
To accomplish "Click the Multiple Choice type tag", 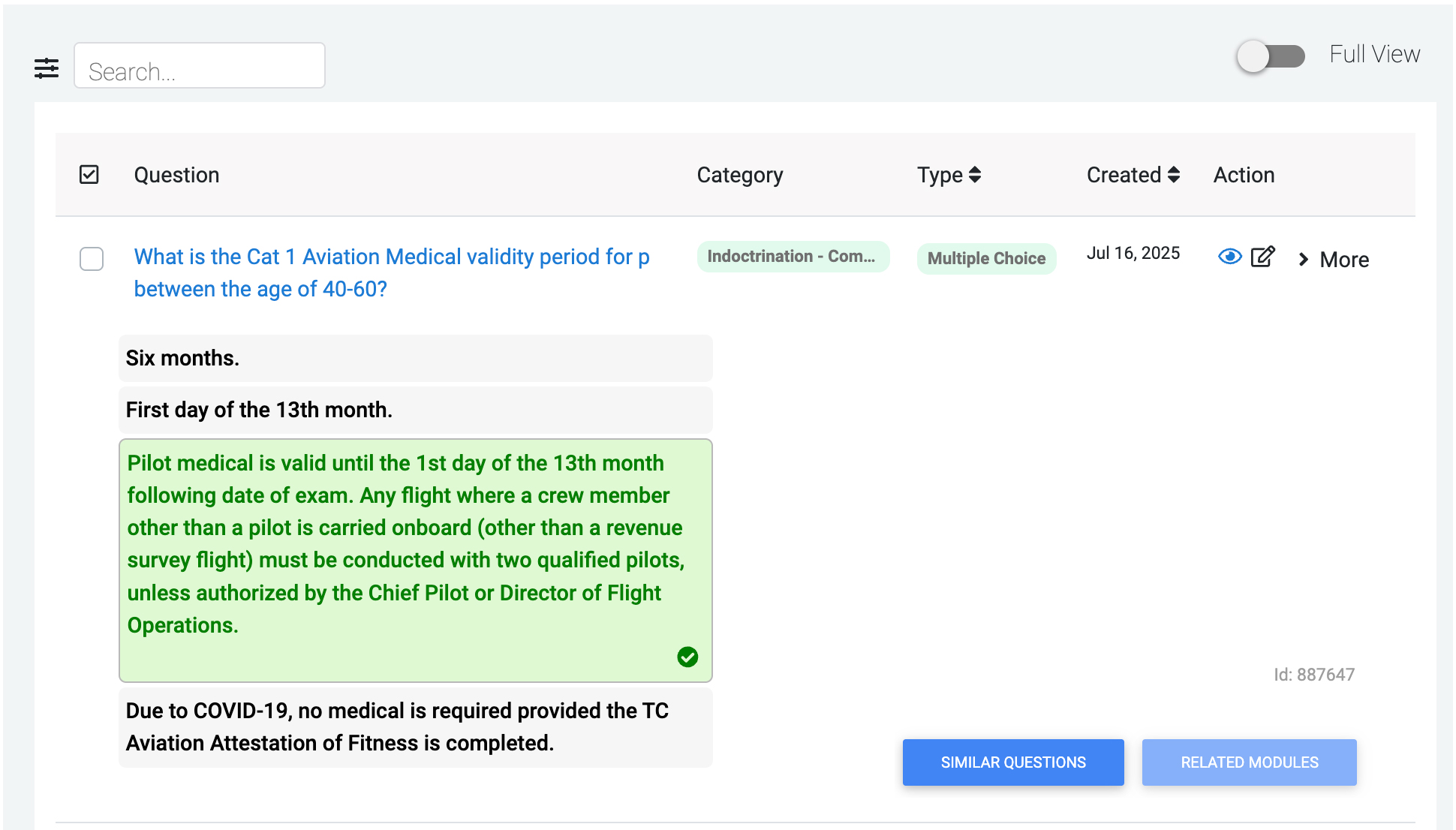I will point(986,258).
